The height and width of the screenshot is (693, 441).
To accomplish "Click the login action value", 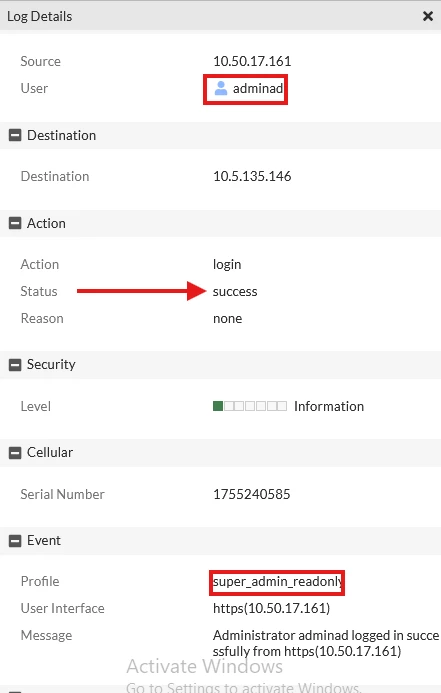I will tap(227, 265).
